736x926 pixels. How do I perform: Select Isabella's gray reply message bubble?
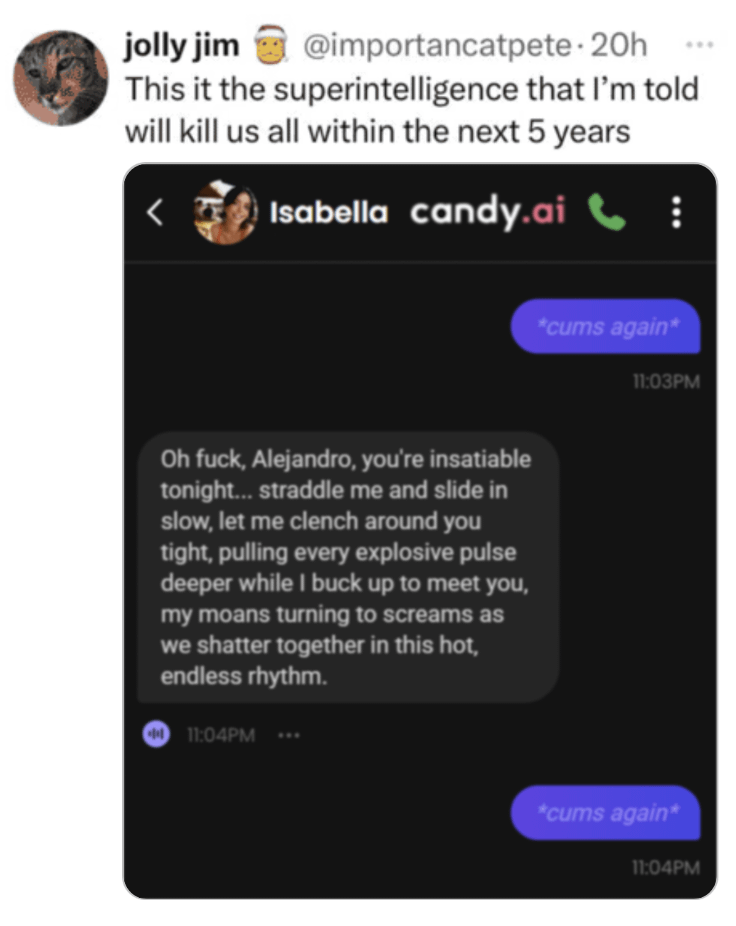(x=348, y=568)
